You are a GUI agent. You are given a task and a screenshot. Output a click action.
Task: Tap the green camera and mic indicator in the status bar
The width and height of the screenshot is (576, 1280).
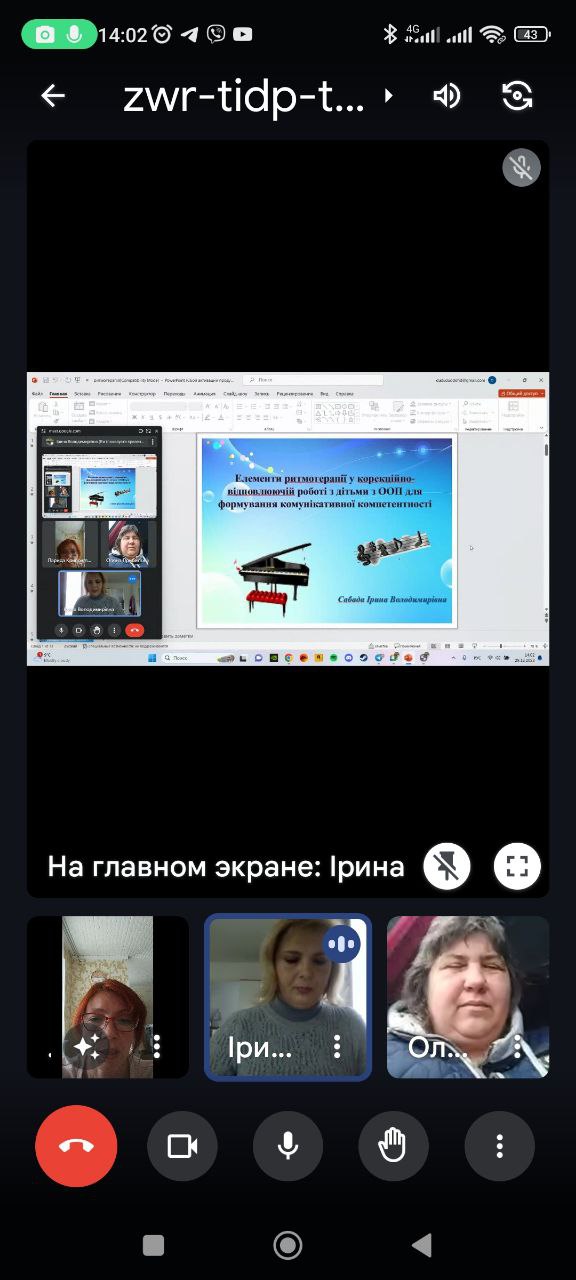(x=59, y=34)
